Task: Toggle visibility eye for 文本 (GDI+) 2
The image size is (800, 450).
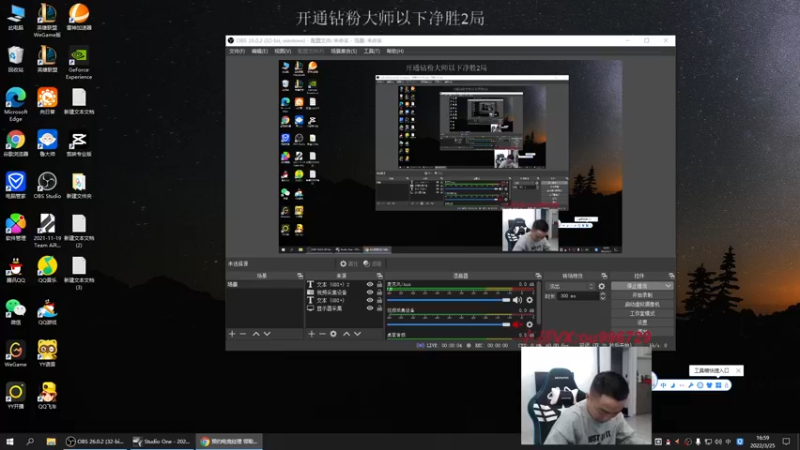Action: pyautogui.click(x=370, y=285)
